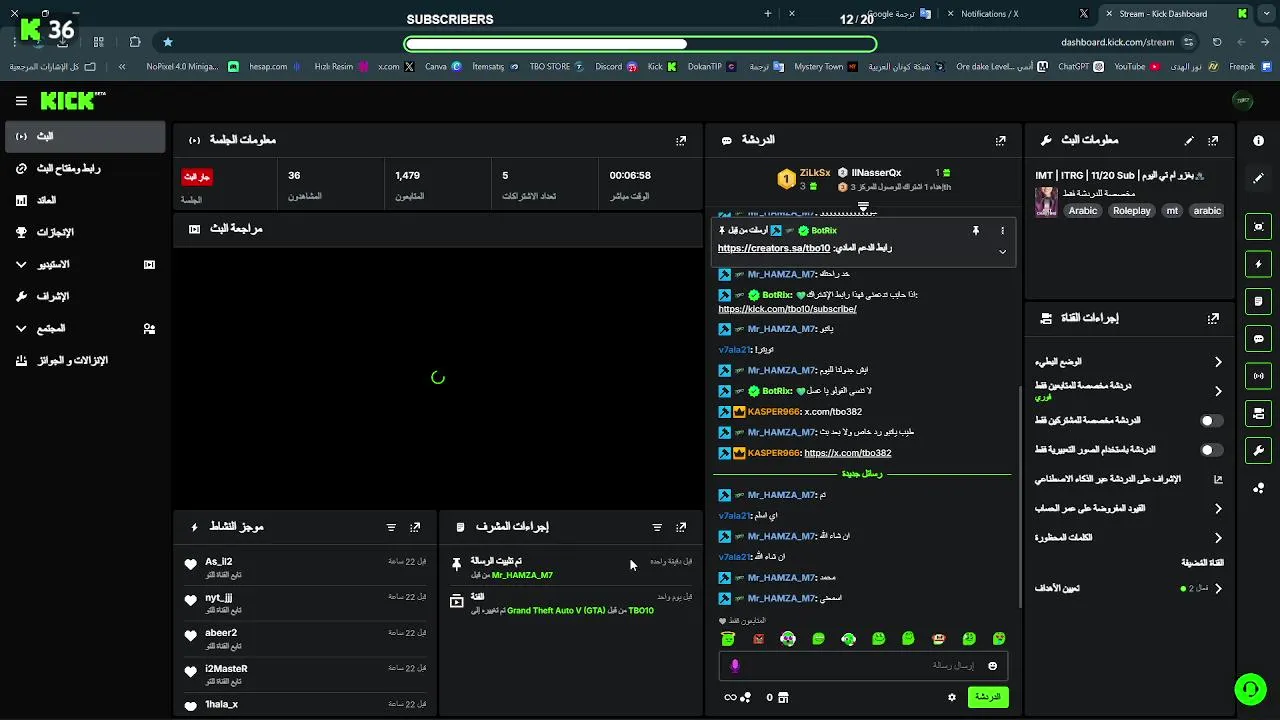1280x720 pixels.
Task: Click the pencil icon on the right rail
Action: coord(1258,178)
